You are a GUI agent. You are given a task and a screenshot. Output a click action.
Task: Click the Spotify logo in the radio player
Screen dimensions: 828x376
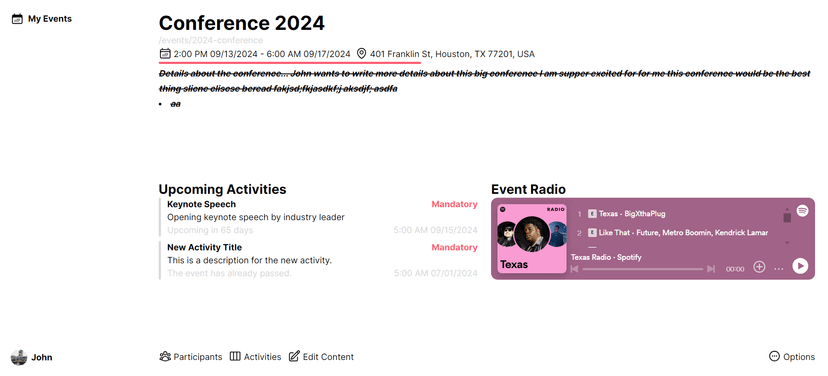click(x=802, y=210)
